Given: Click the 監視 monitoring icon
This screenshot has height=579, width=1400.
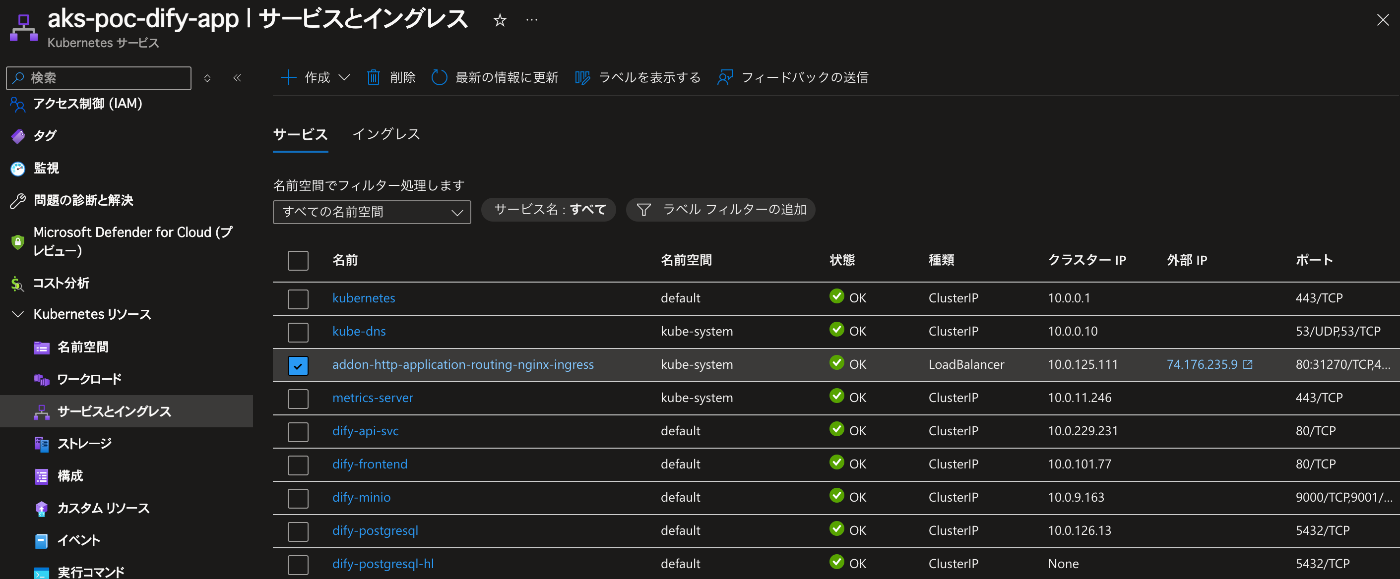Looking at the screenshot, I should click(x=17, y=168).
